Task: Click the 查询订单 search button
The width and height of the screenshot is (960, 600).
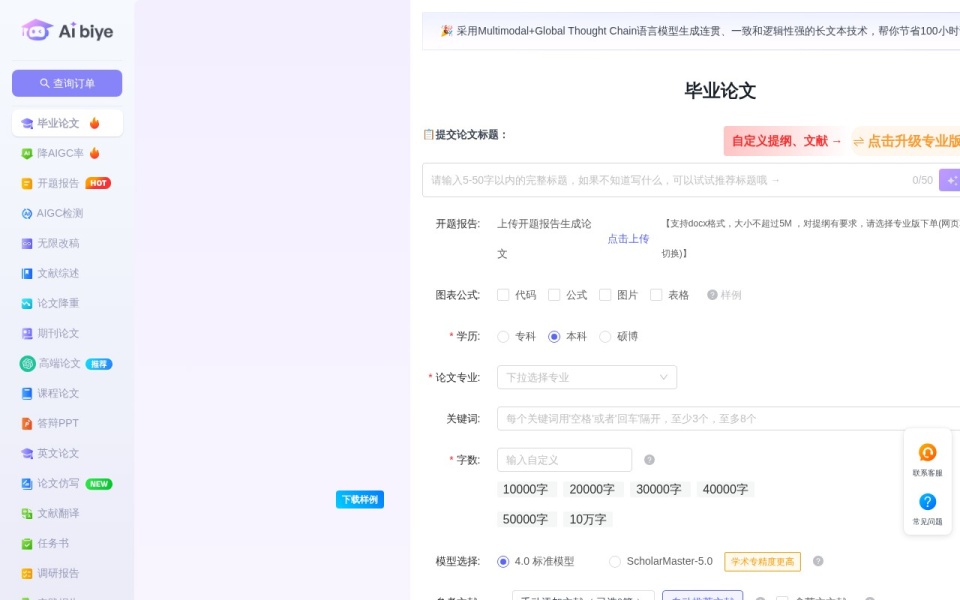Action: coord(67,83)
